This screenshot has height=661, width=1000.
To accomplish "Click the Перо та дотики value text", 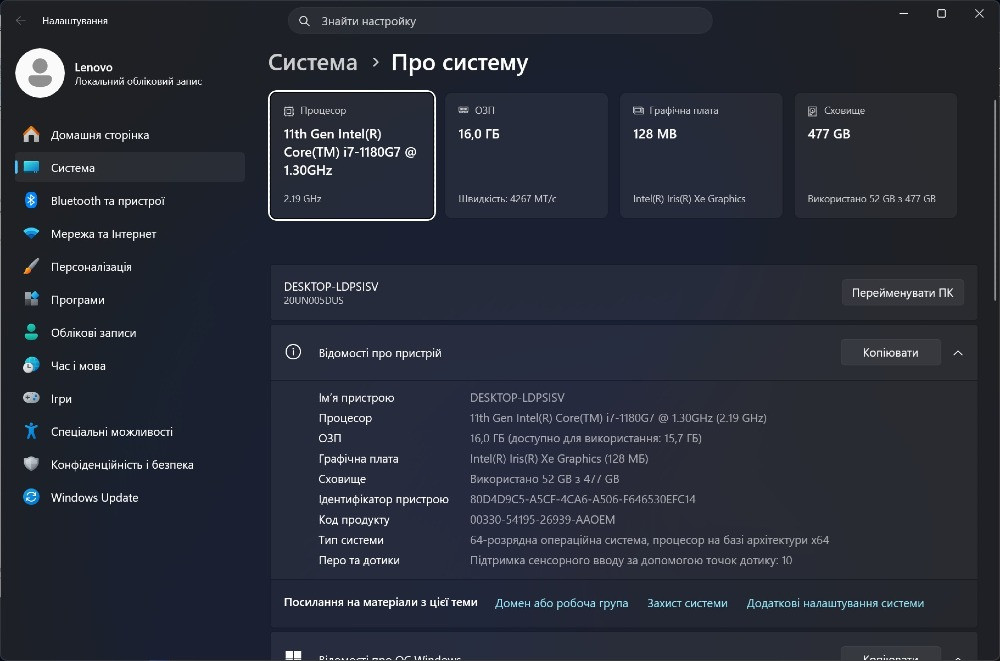I will pos(631,560).
